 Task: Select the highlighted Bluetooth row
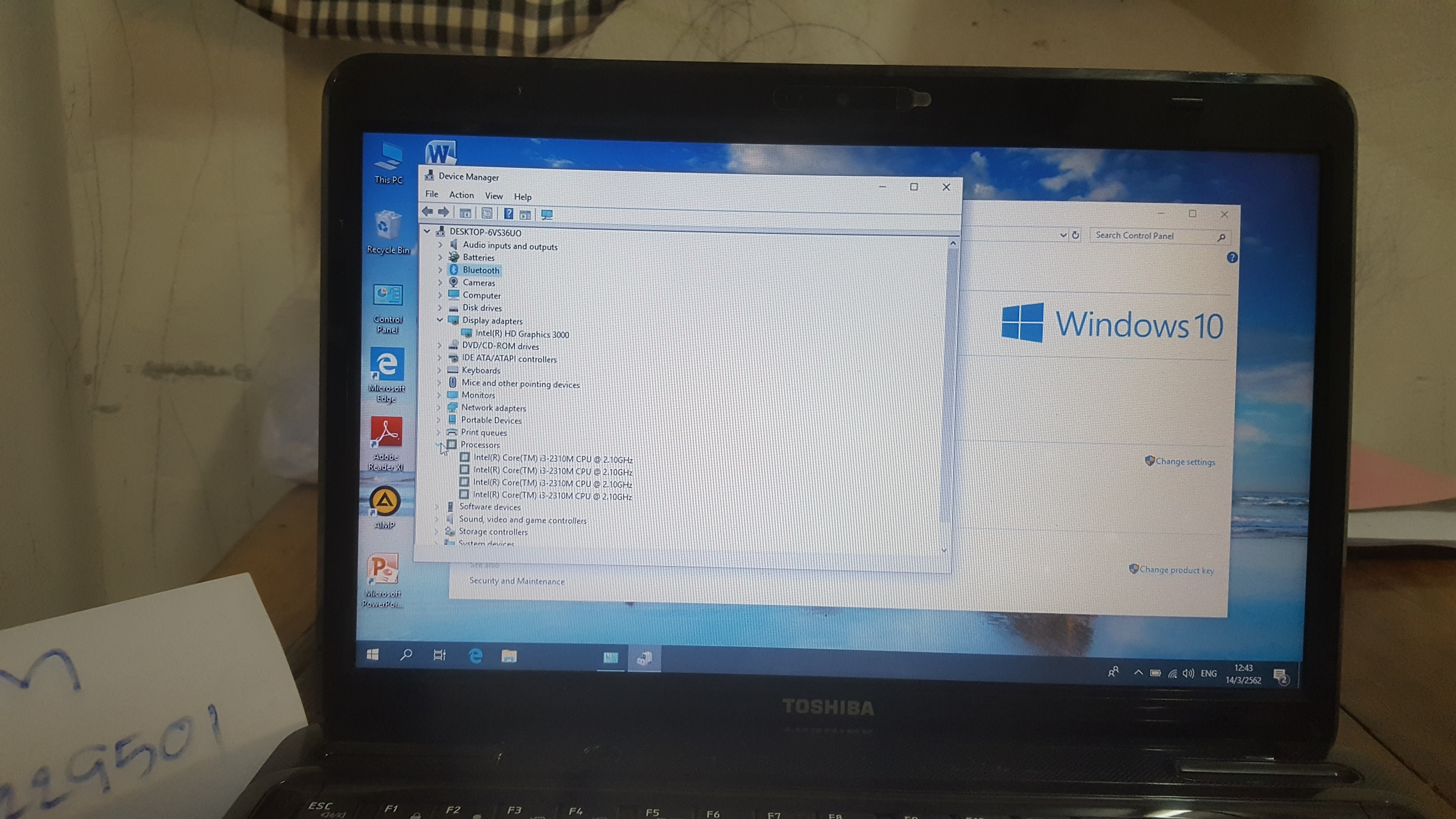[x=474, y=270]
